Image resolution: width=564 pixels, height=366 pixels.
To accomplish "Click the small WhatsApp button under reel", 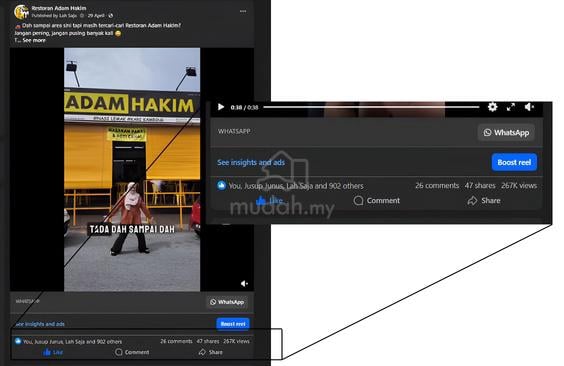I will click(x=227, y=302).
